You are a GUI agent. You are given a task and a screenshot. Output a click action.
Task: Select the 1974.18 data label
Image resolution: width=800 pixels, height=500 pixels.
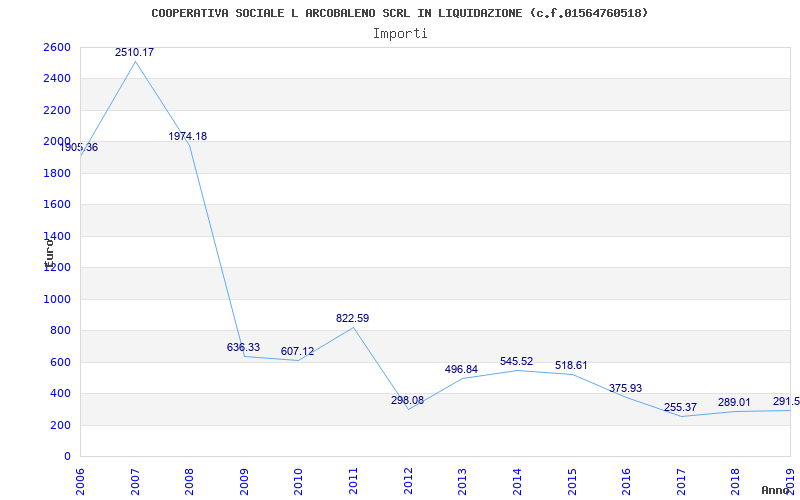(x=188, y=136)
